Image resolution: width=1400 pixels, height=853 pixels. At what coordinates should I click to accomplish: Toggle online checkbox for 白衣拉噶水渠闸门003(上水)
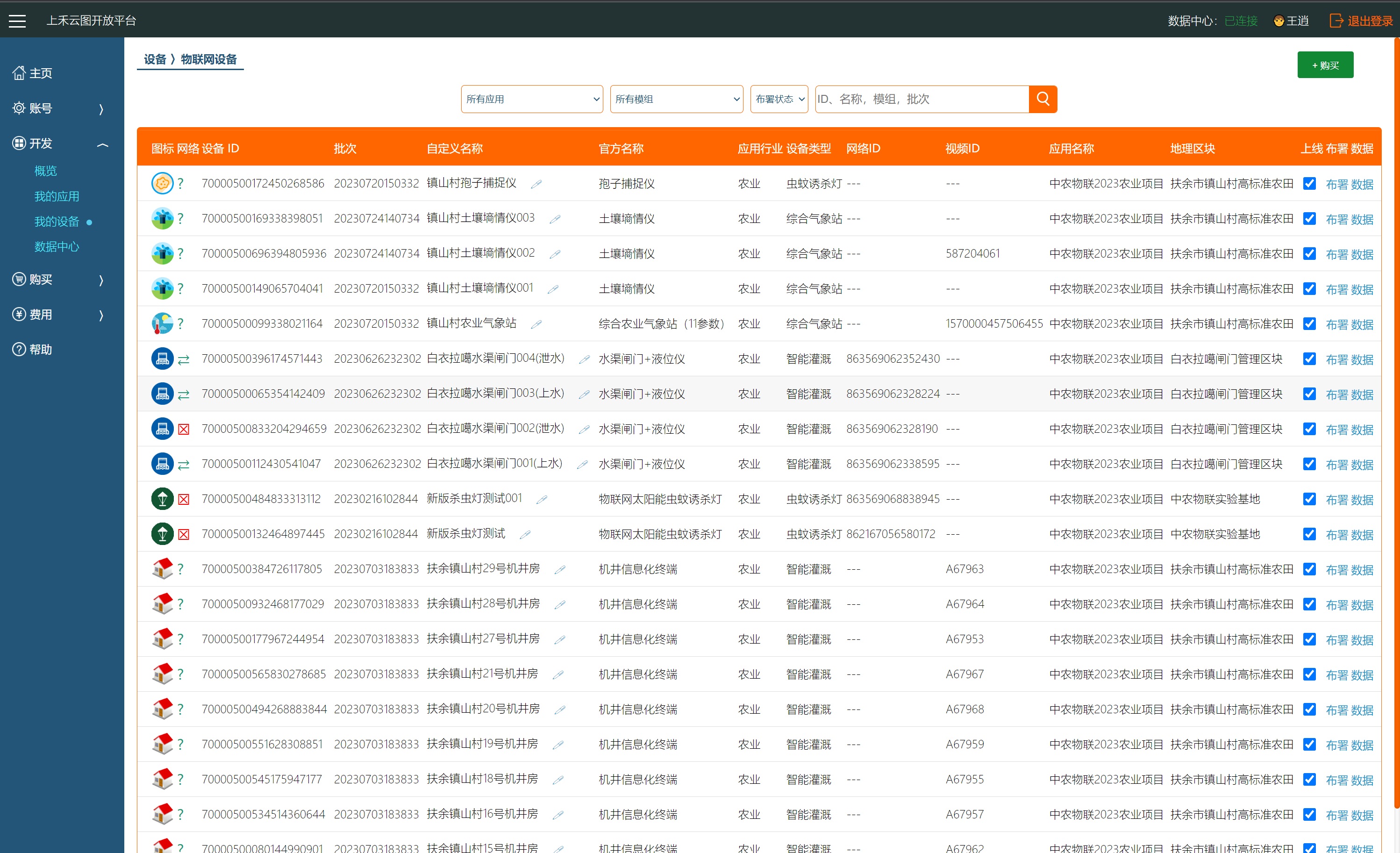(1309, 393)
